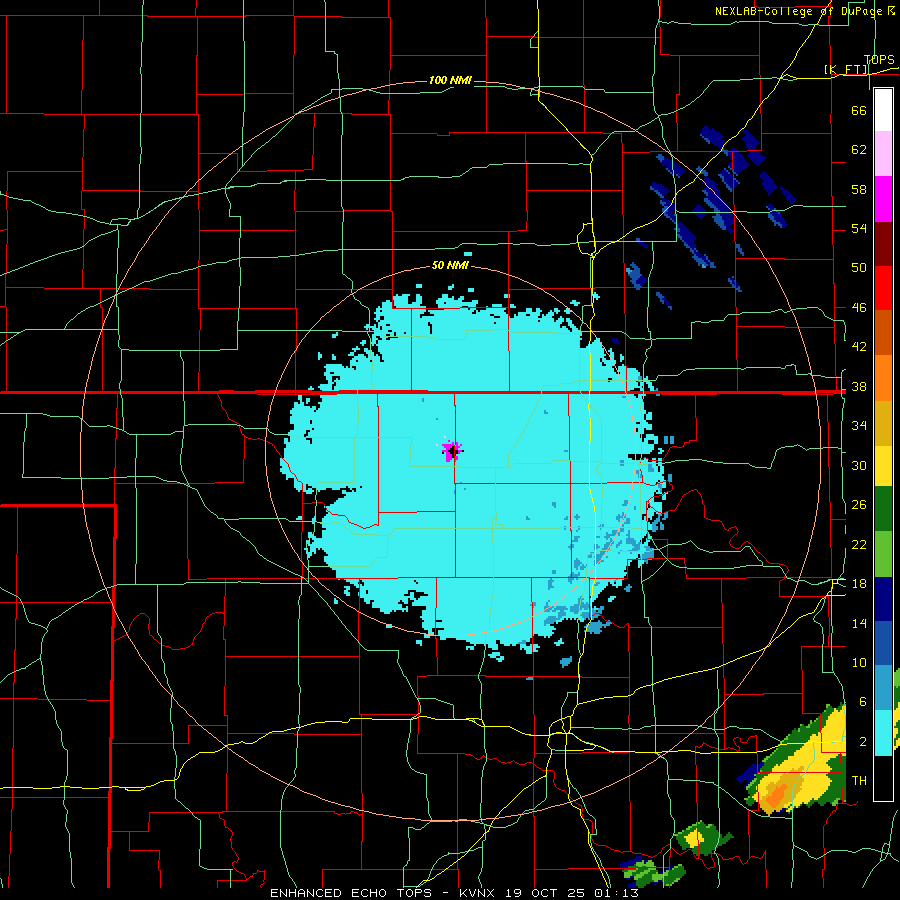Click the navy legend color segment

pos(883,599)
